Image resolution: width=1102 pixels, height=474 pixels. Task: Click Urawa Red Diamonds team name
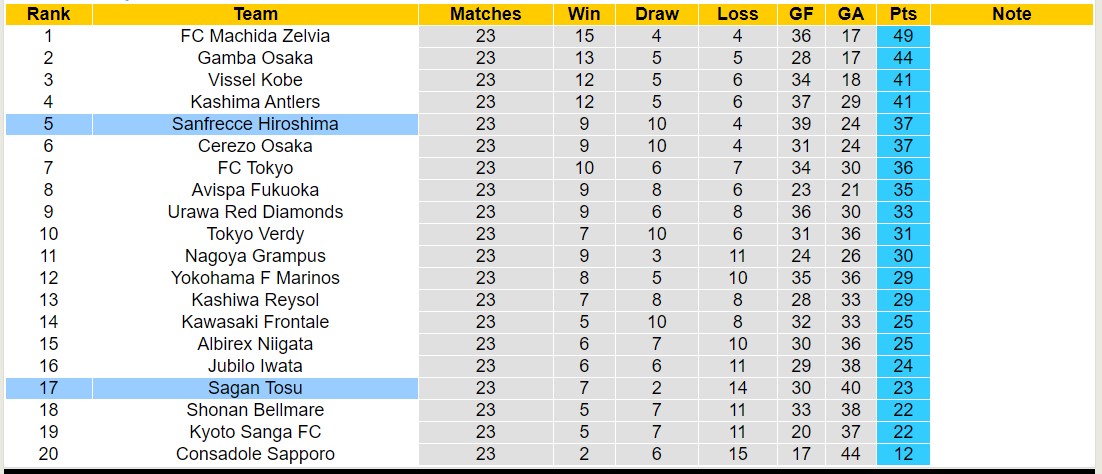tap(255, 212)
